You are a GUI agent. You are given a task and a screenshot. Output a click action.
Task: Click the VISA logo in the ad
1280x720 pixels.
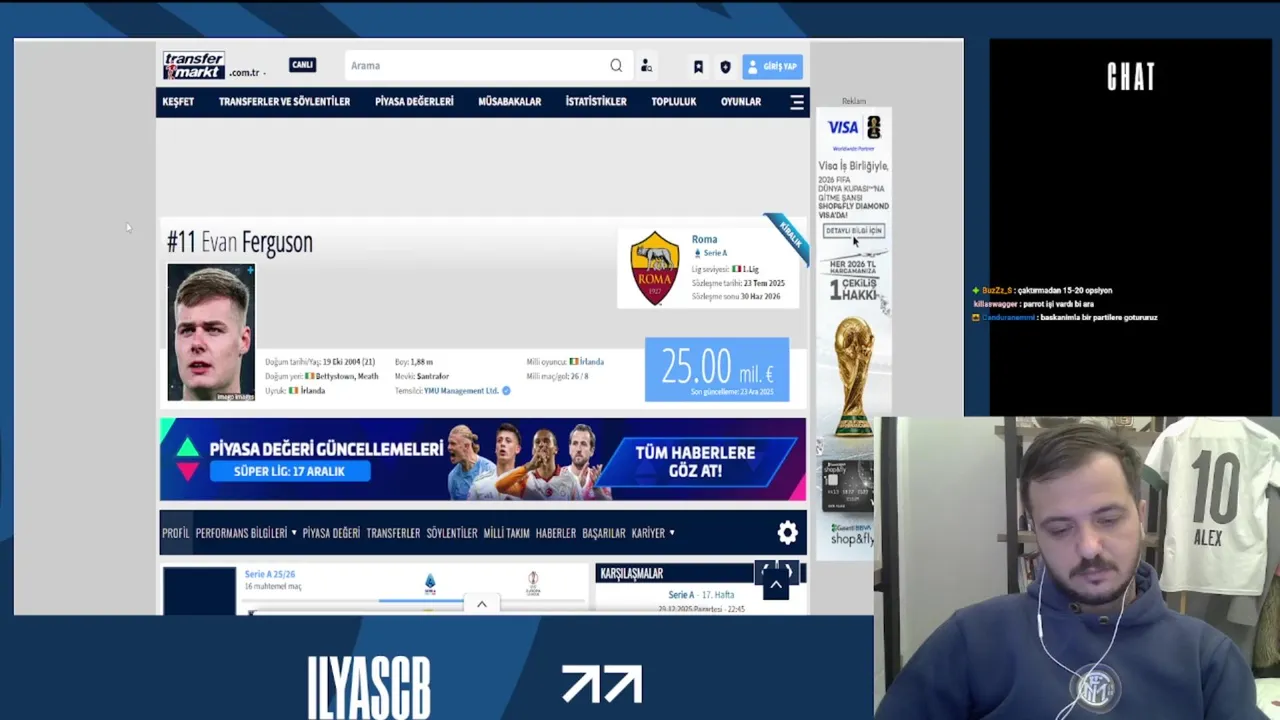tap(843, 127)
